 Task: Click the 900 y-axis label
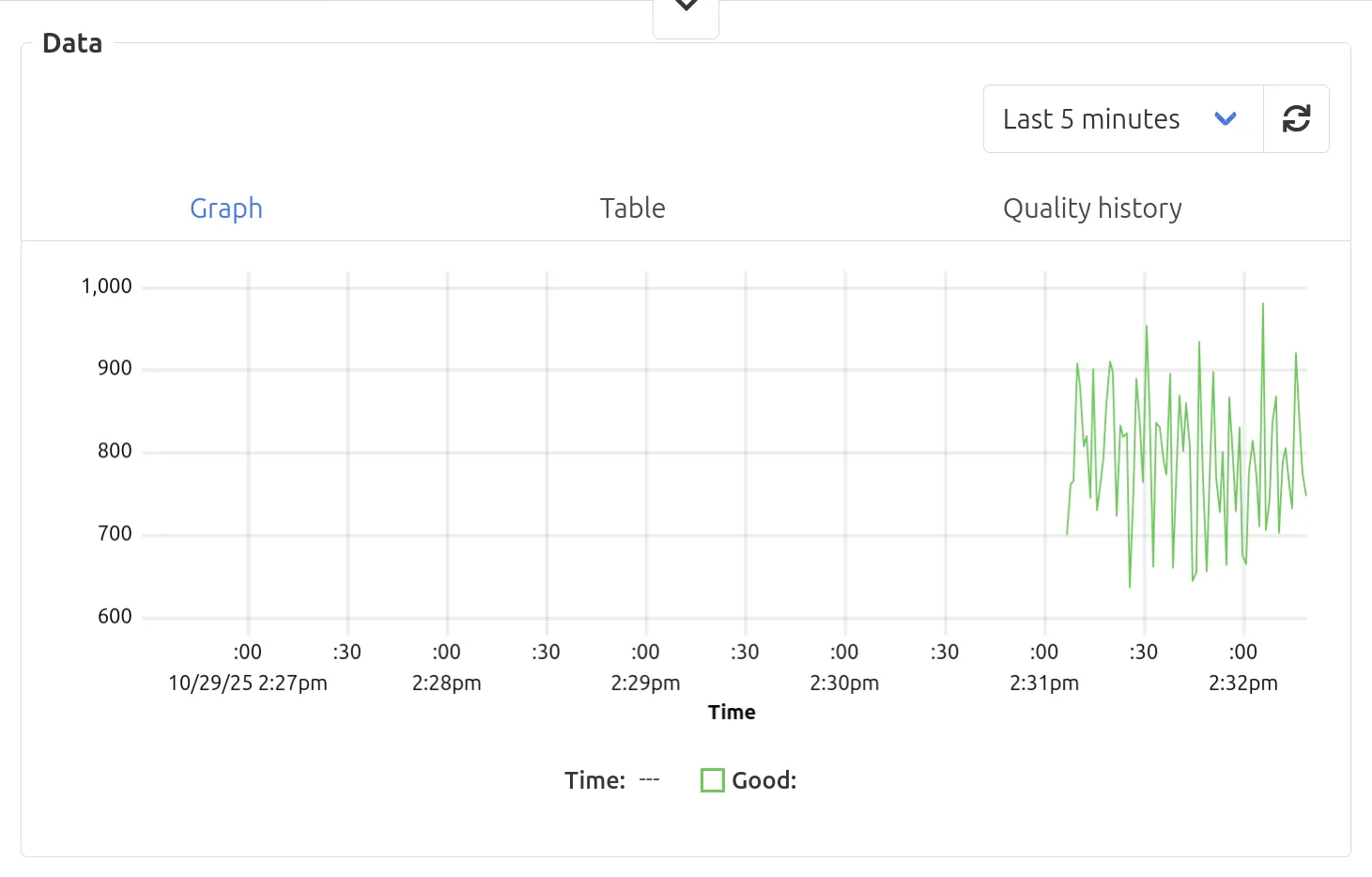(x=115, y=368)
